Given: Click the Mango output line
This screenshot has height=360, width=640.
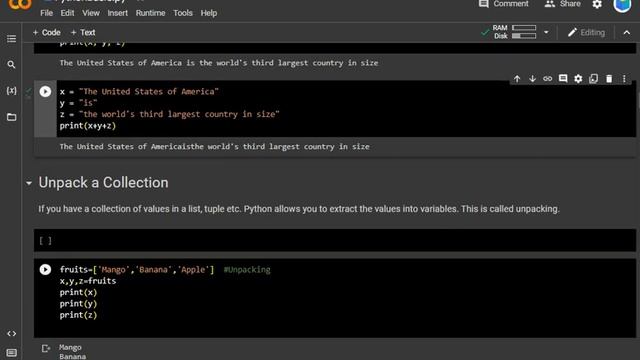Looking at the screenshot, I should pos(70,347).
